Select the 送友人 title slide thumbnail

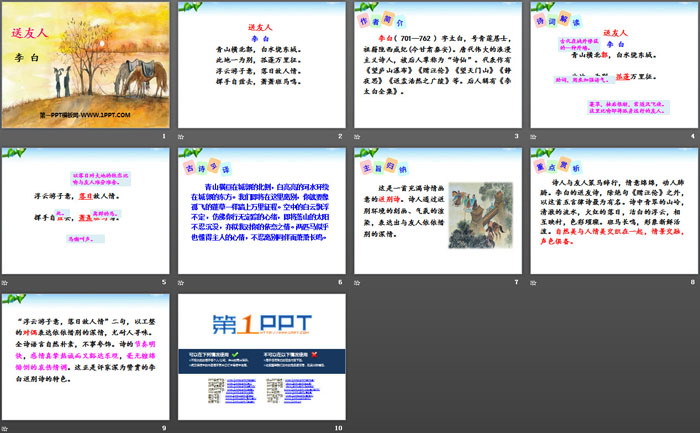click(86, 65)
